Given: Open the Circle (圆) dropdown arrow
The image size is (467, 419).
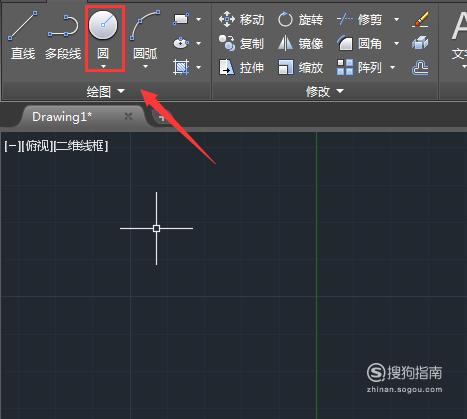Looking at the screenshot, I should pyautogui.click(x=103, y=67).
